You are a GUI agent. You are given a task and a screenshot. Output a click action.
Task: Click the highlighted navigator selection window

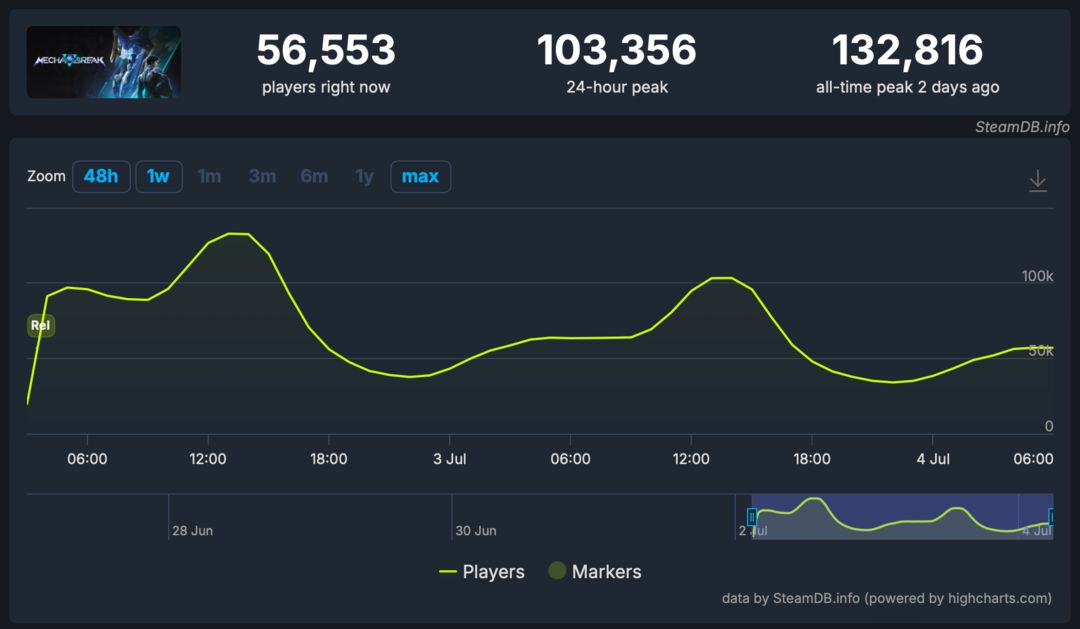tap(902, 517)
